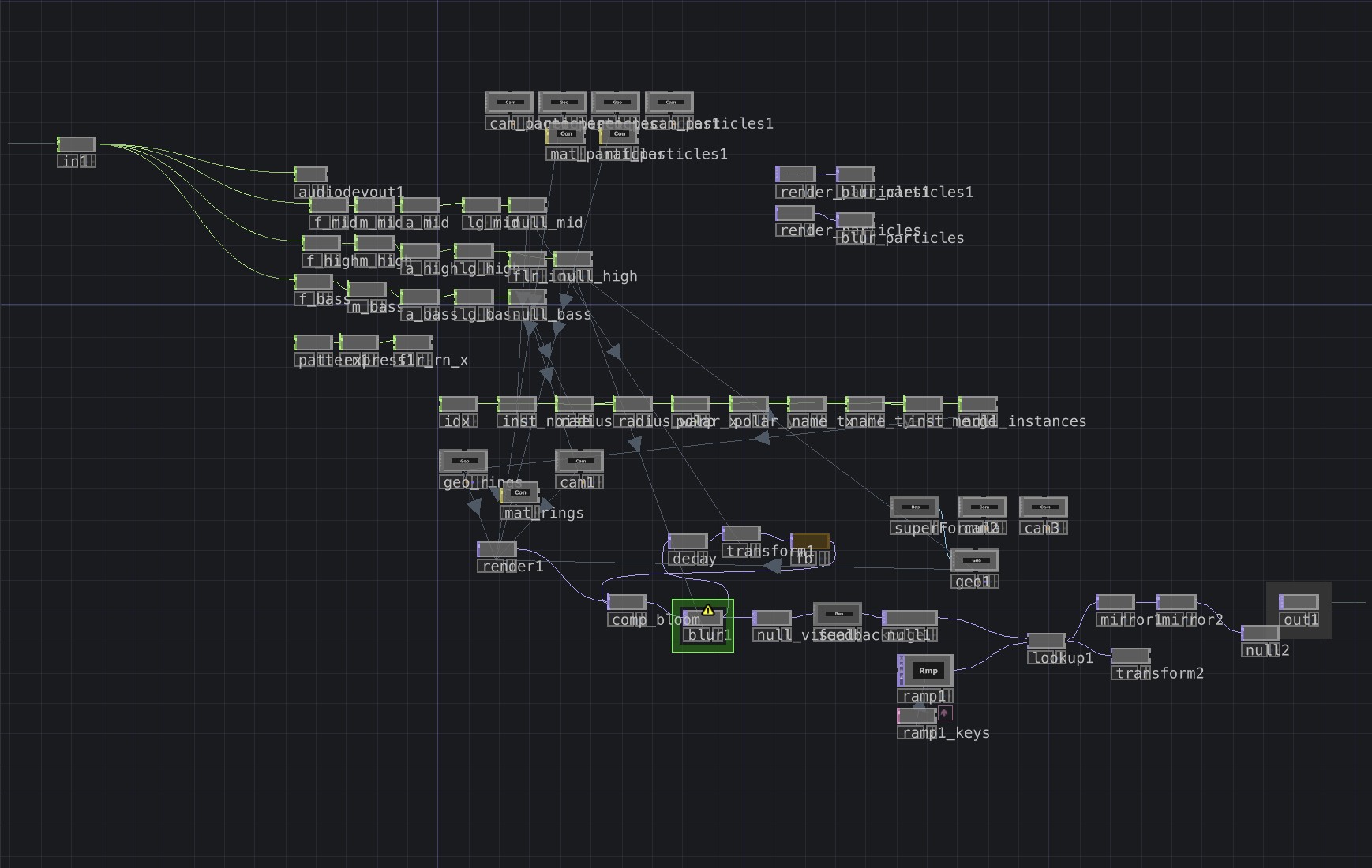This screenshot has width=1372, height=868.
Task: Click the warning icon on the blur1 node
Action: pyautogui.click(x=708, y=610)
